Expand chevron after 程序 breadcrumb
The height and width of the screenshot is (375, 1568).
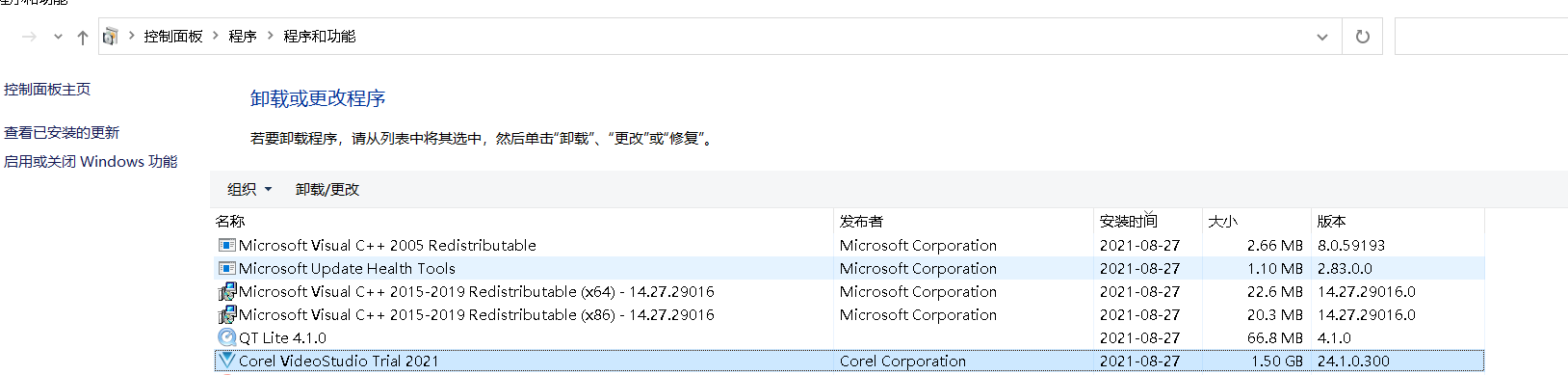point(270,36)
